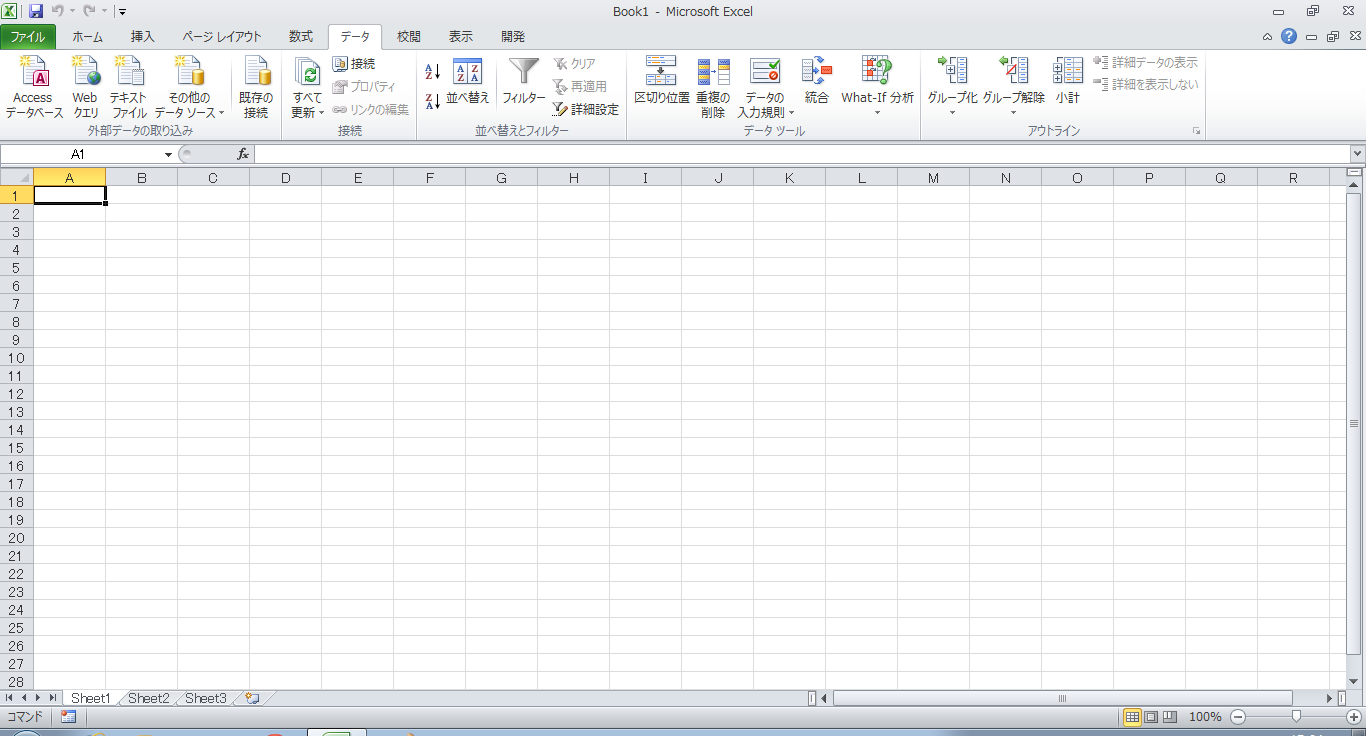The width and height of the screenshot is (1366, 736).
Task: Open the Name Box dropdown arrow
Action: click(168, 155)
